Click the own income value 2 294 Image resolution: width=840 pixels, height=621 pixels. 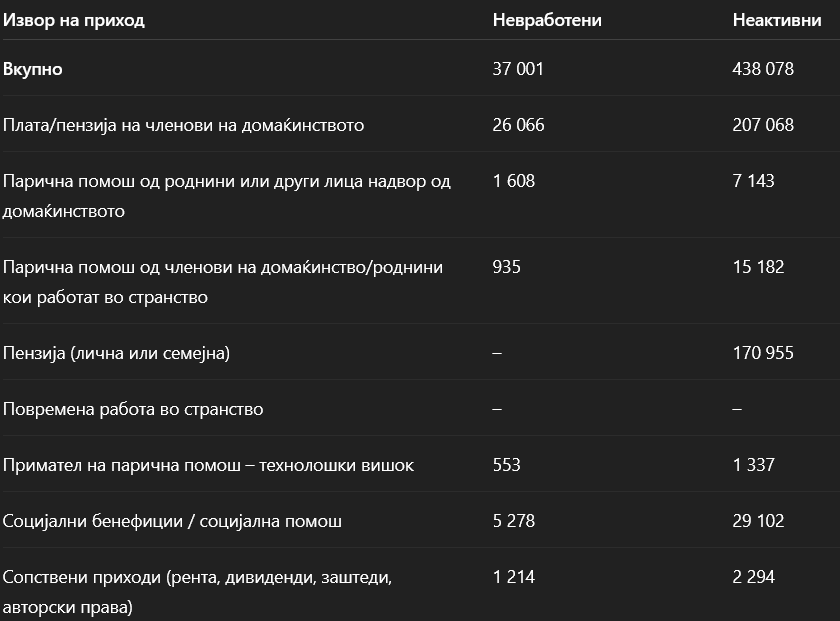click(x=753, y=577)
